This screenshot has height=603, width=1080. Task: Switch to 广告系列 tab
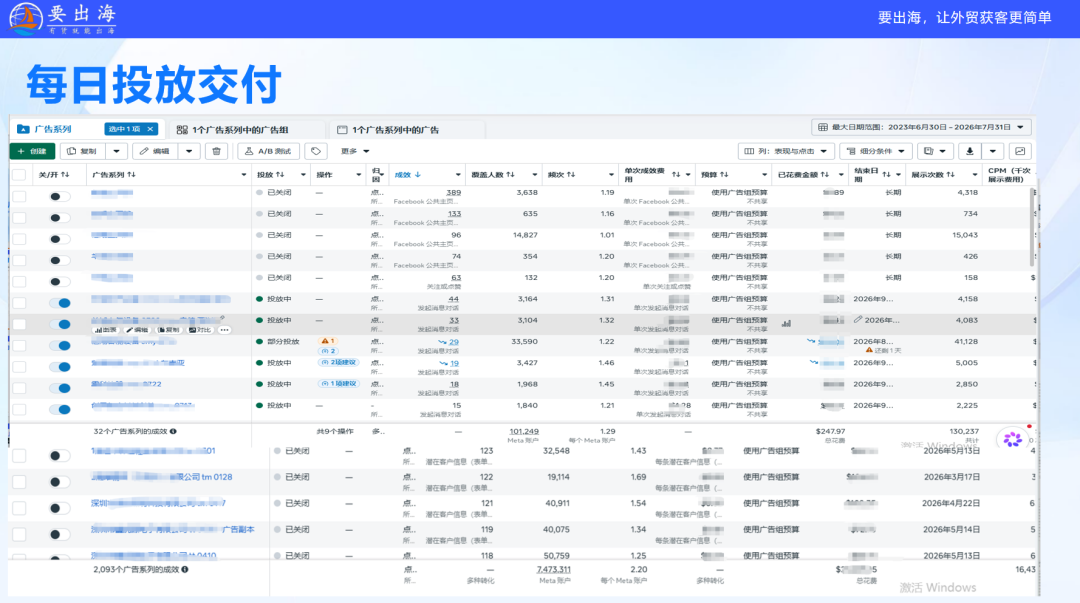(x=52, y=129)
